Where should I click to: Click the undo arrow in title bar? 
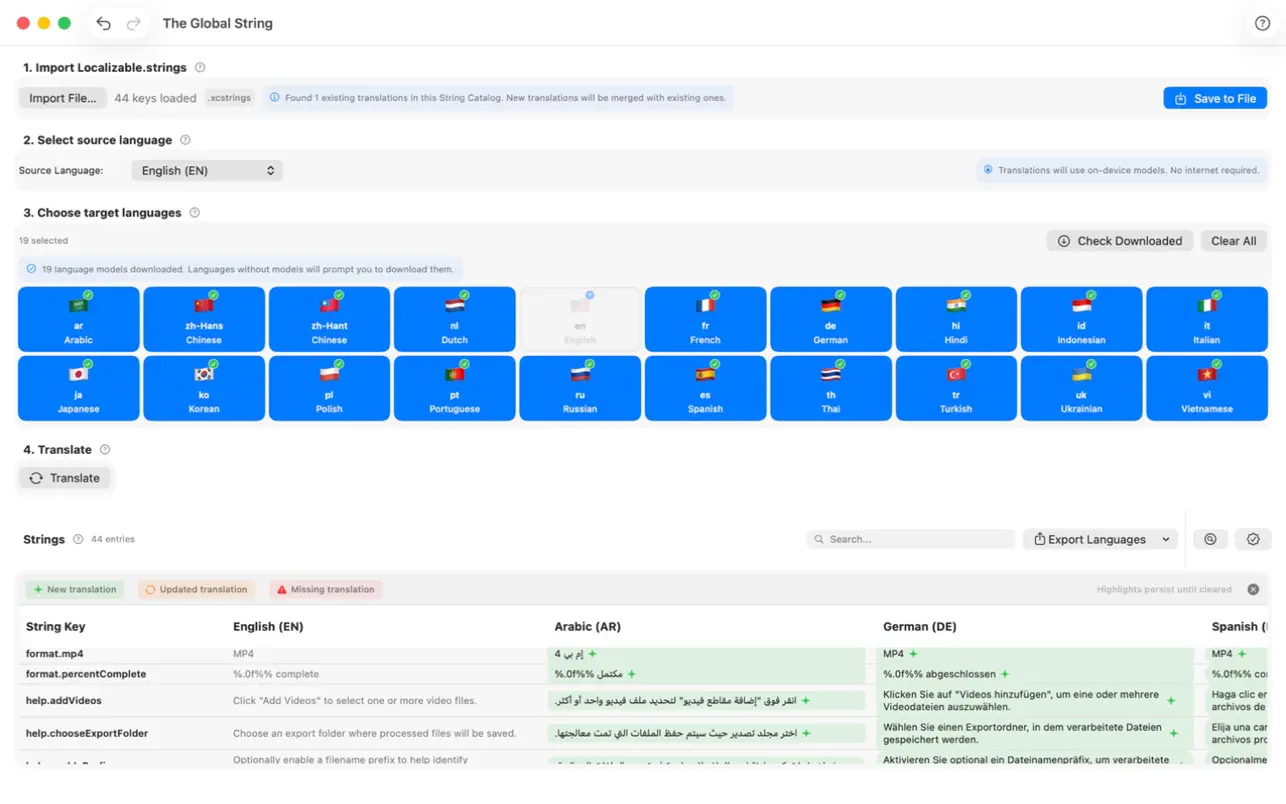coord(103,23)
